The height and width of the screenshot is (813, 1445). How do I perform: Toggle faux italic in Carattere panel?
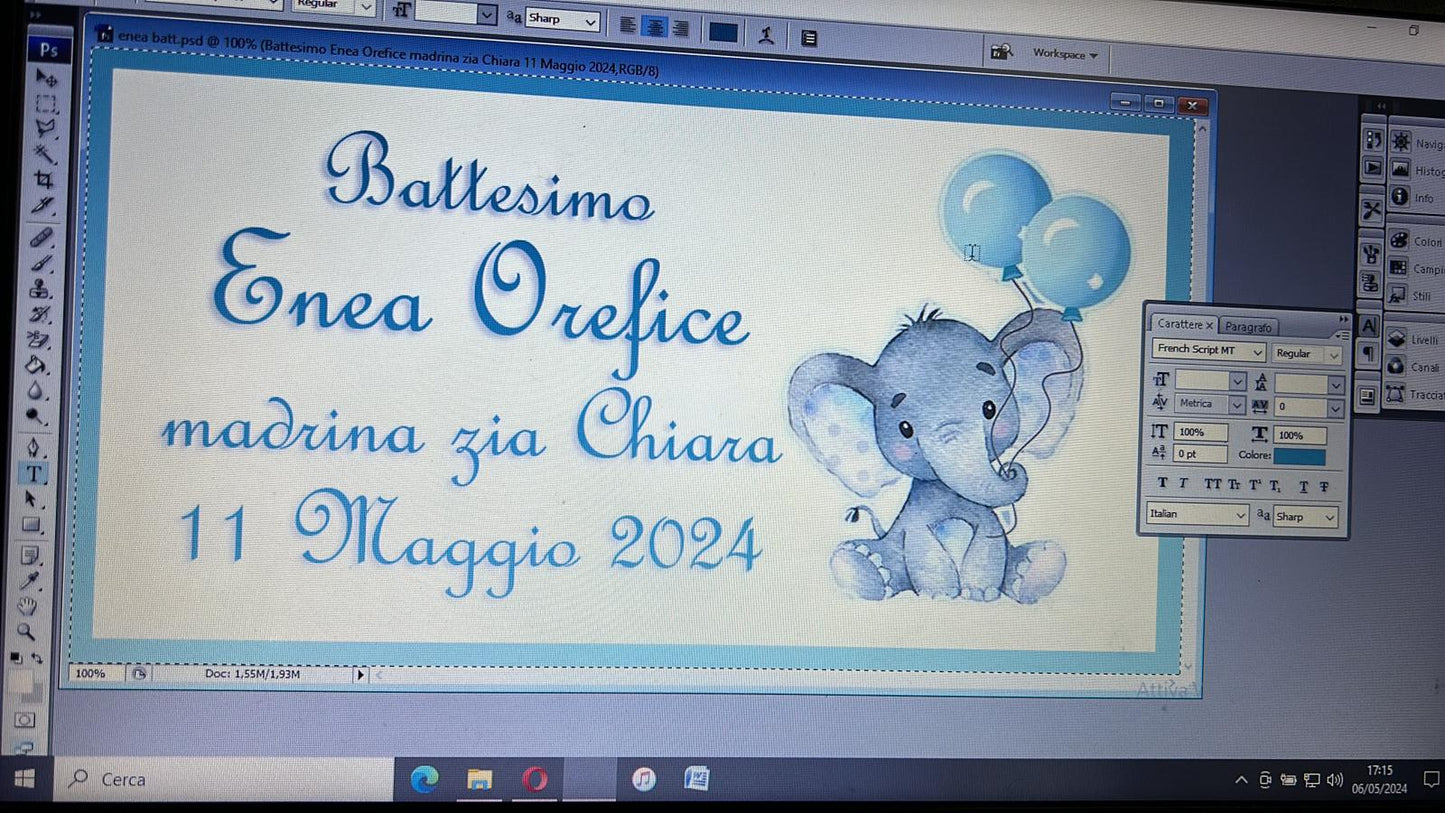coord(1183,484)
